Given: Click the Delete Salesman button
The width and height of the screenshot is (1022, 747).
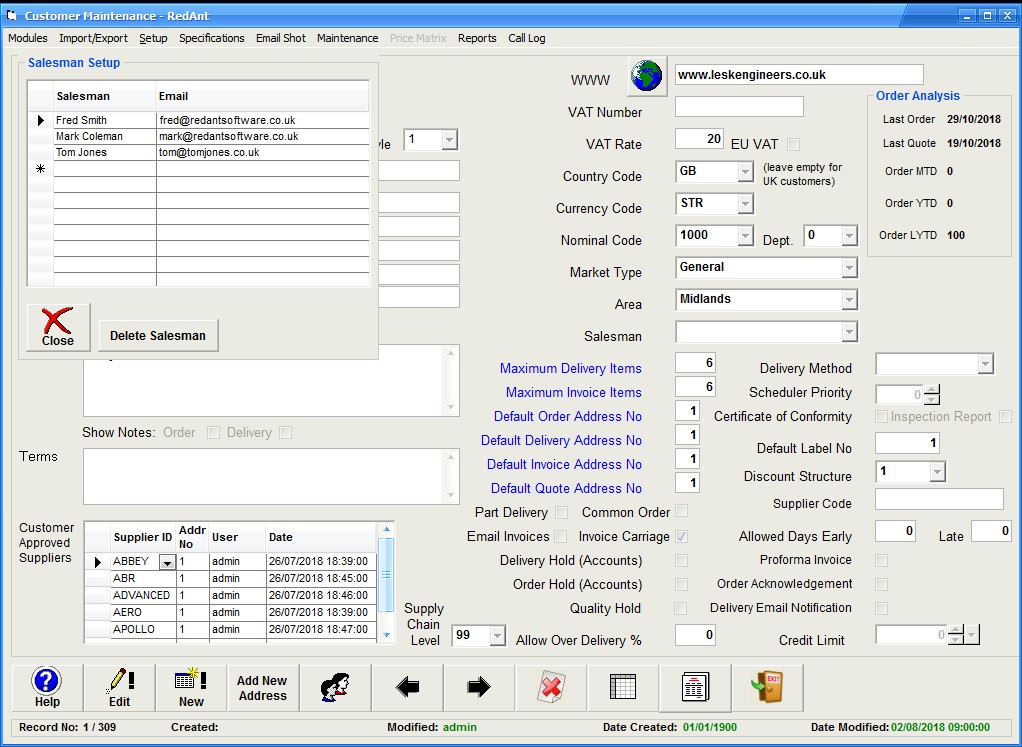Looking at the screenshot, I should [x=158, y=336].
